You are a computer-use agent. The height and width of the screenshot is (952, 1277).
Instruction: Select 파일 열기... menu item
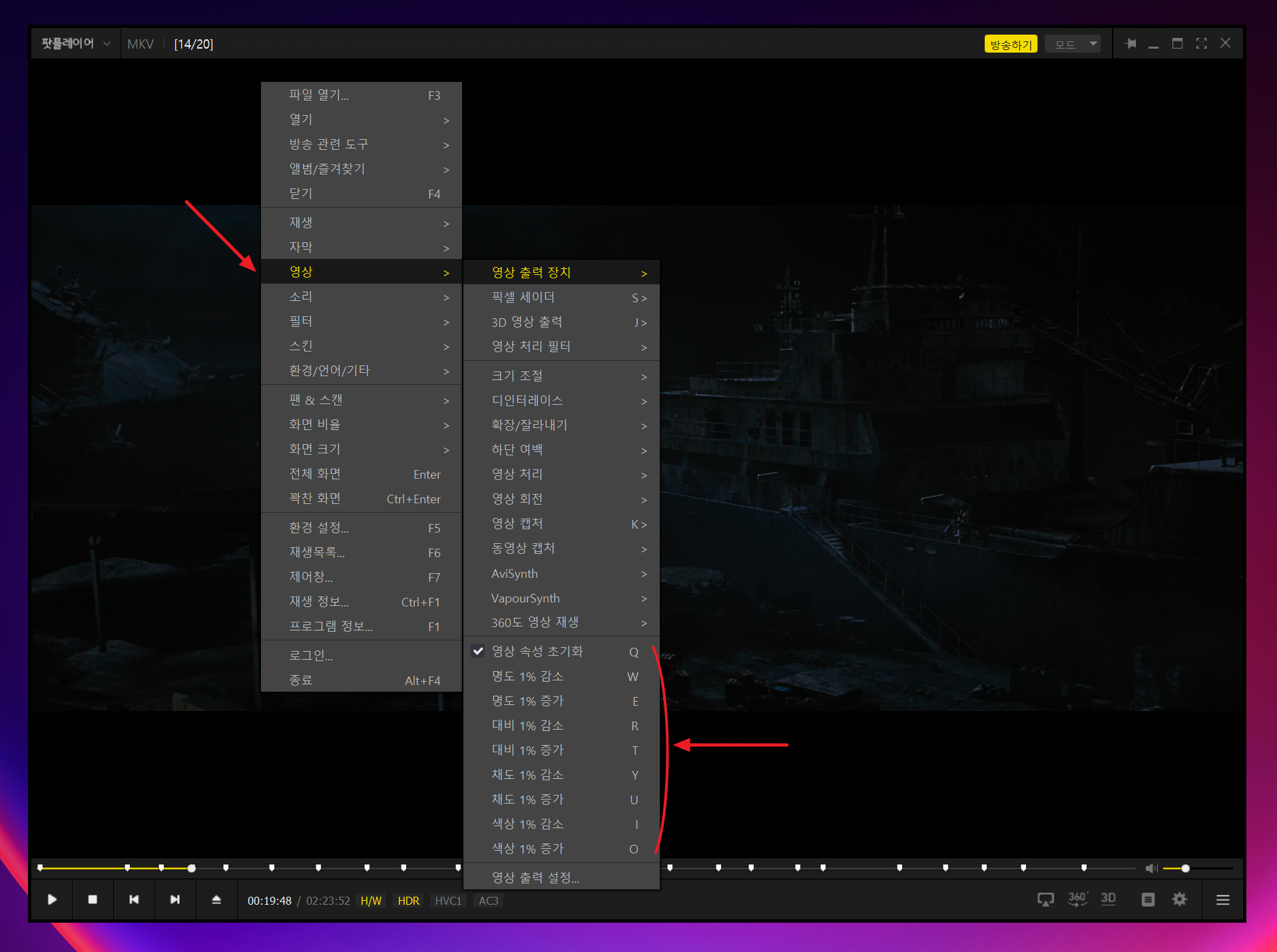(362, 95)
